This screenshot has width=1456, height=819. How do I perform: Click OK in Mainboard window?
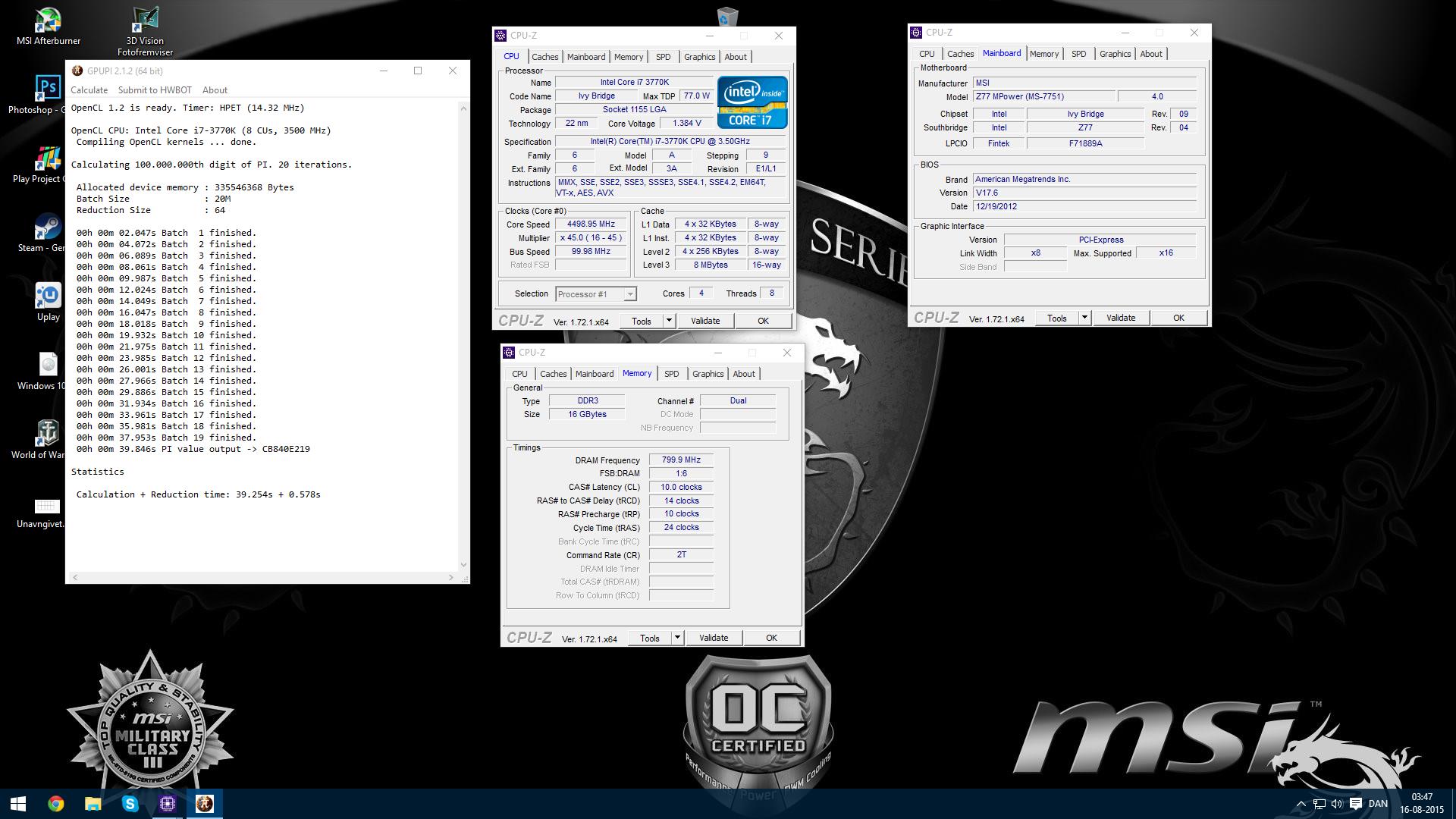click(1178, 318)
